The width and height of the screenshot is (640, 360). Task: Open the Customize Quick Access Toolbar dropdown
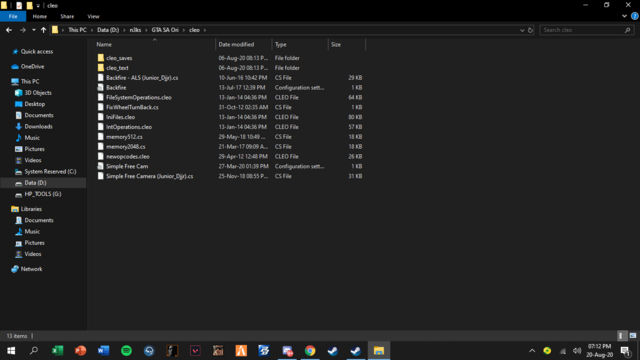click(x=38, y=6)
